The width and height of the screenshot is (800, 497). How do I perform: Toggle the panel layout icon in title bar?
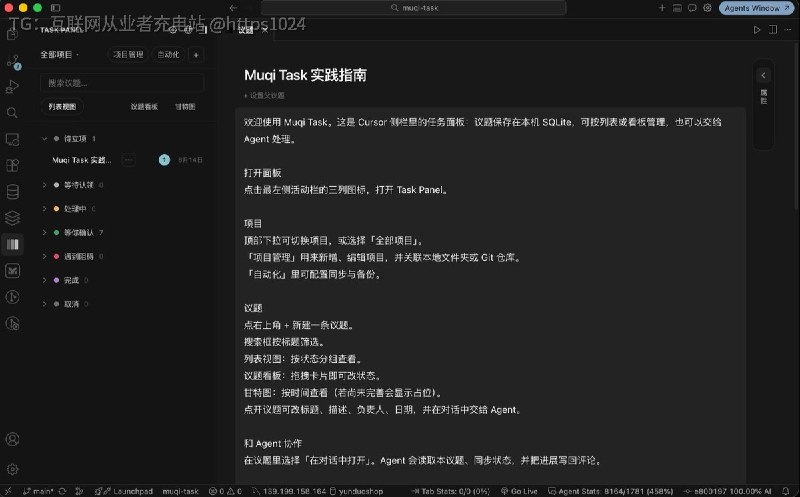tap(677, 8)
